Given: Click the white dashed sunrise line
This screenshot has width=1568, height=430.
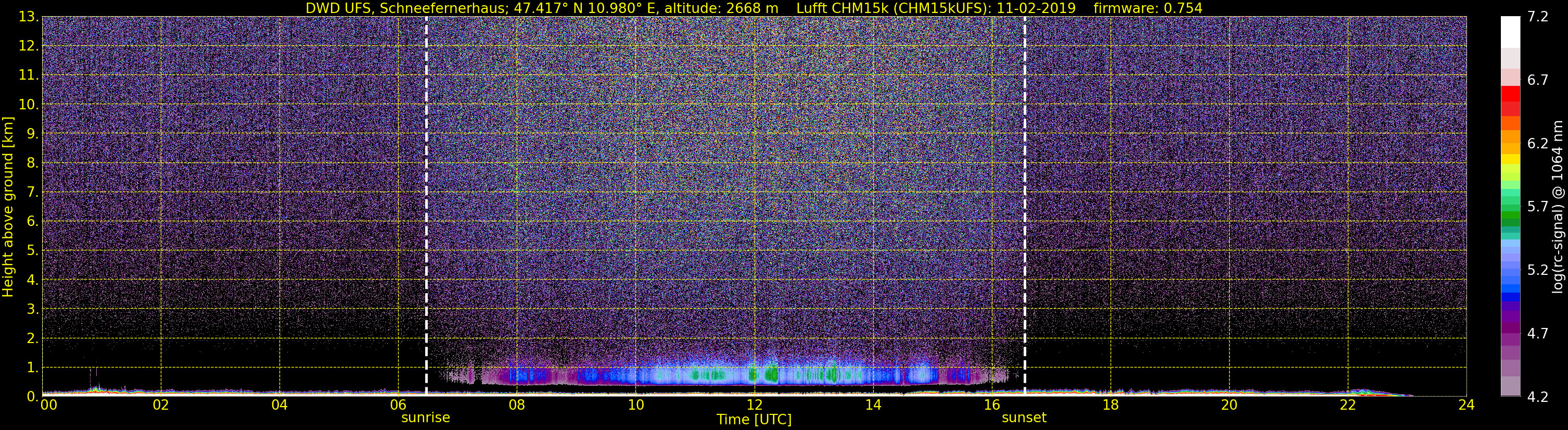Looking at the screenshot, I should pyautogui.click(x=426, y=207).
